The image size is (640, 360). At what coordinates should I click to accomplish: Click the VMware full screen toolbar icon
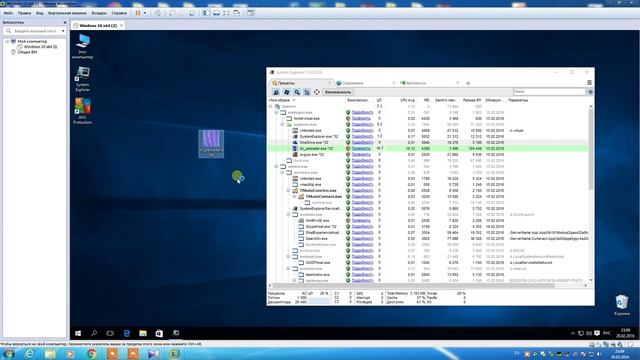tap(227, 13)
